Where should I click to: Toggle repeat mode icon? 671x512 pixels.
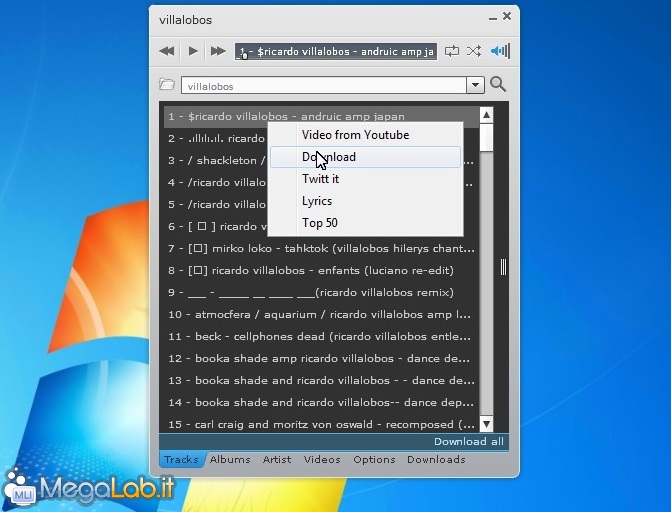(x=452, y=51)
